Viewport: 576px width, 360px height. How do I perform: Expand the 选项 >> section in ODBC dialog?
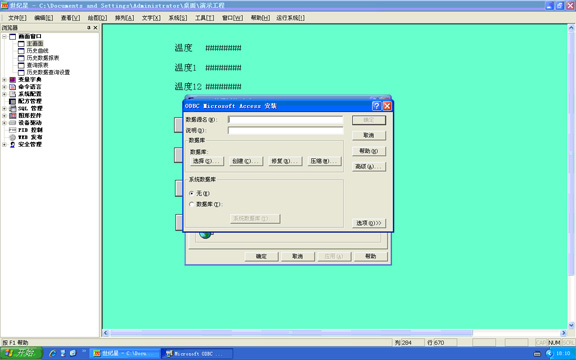click(x=369, y=223)
